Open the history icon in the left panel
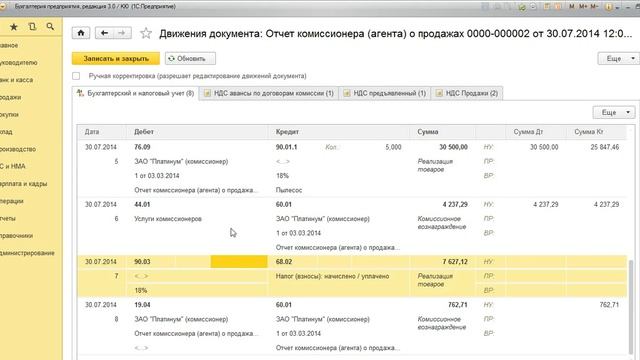 [32, 27]
